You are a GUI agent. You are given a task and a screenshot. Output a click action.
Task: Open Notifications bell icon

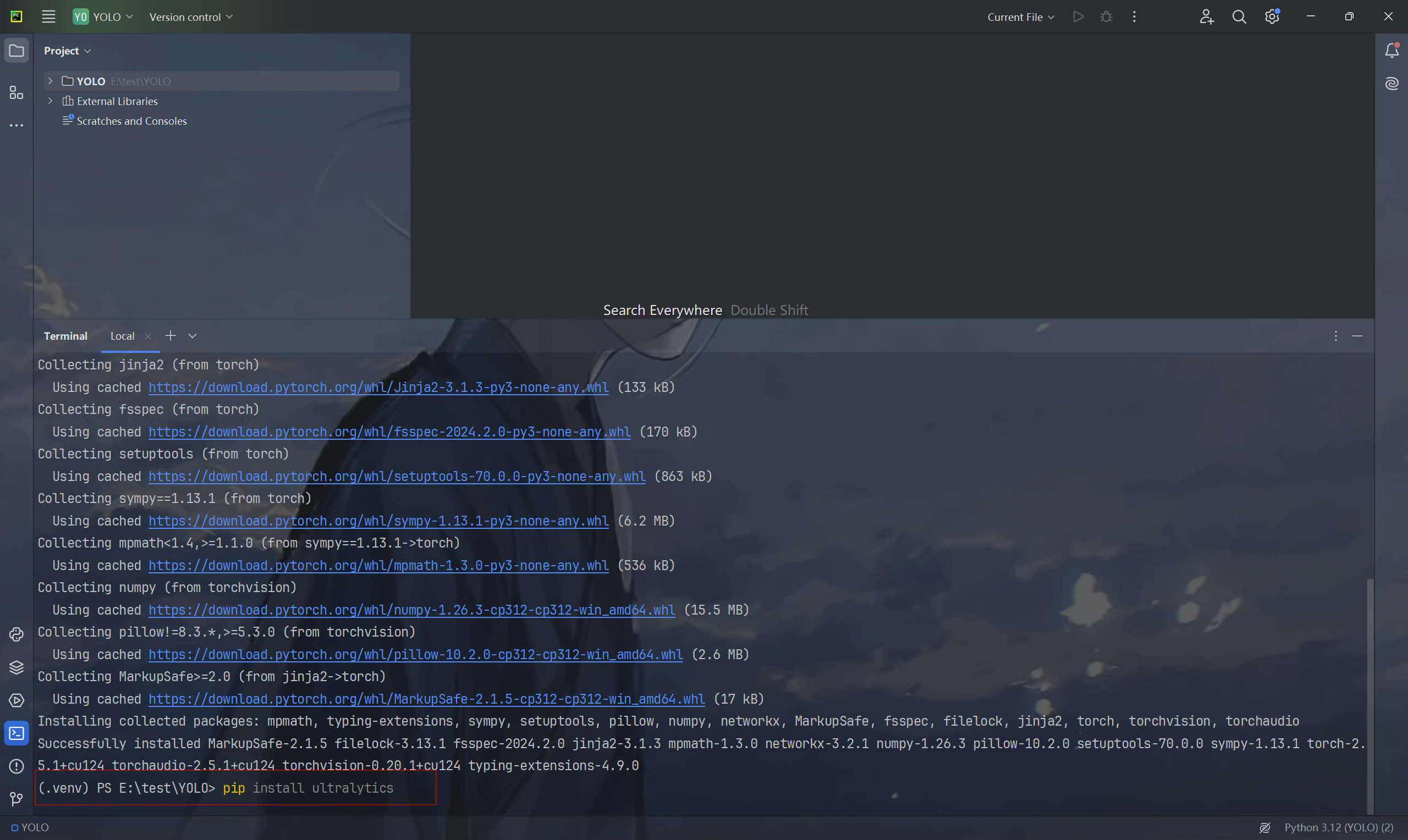1391,51
